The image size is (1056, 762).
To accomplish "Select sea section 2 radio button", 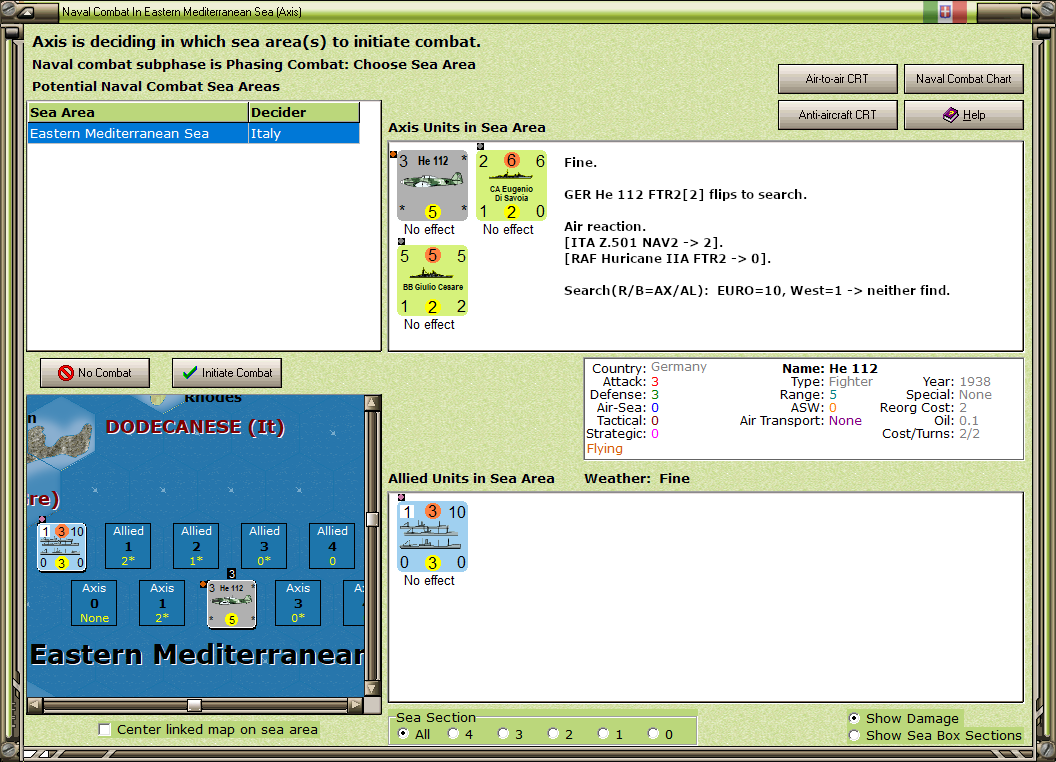I will (x=553, y=734).
